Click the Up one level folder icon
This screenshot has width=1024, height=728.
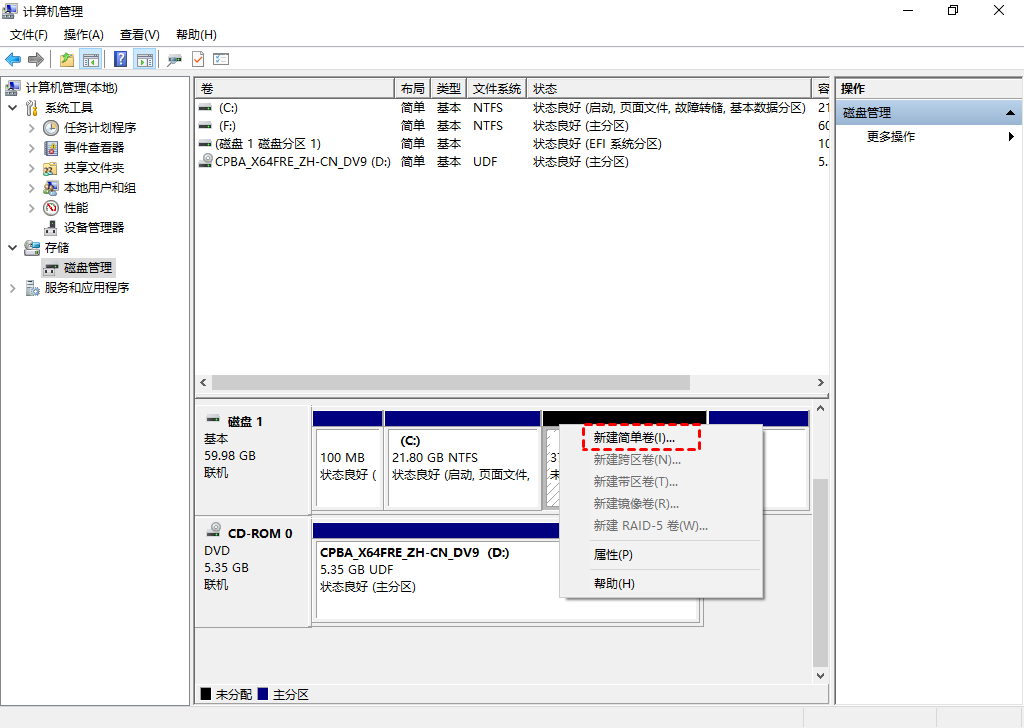point(67,59)
